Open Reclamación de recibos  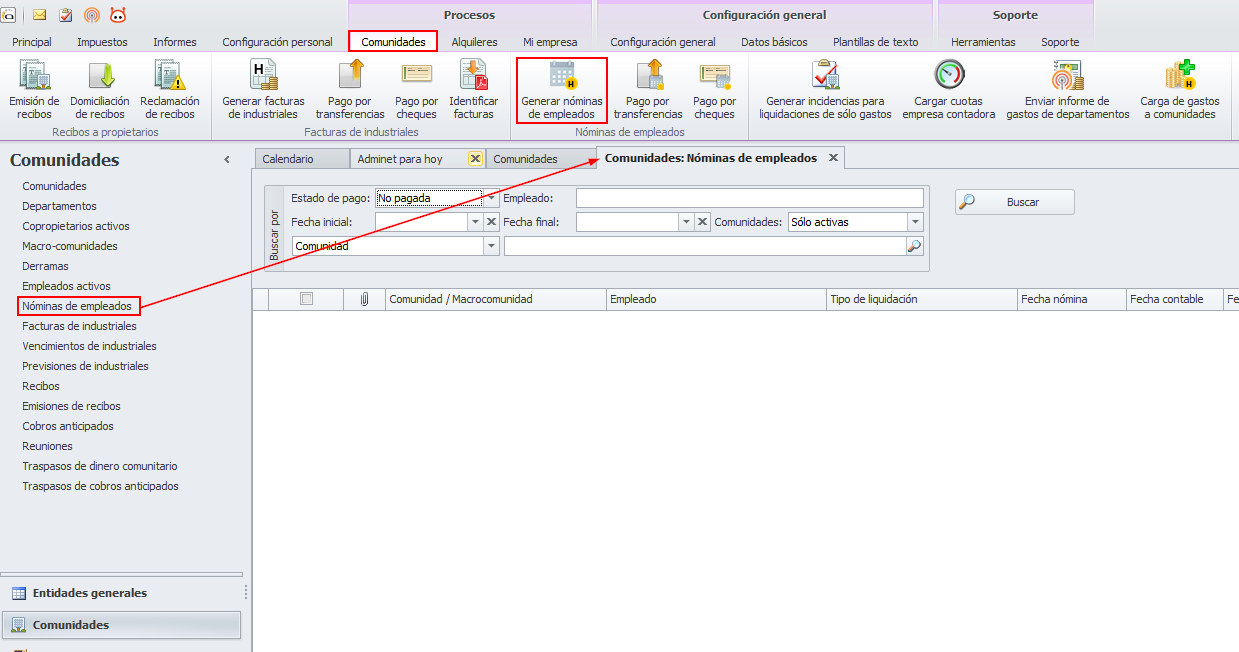pos(170,90)
